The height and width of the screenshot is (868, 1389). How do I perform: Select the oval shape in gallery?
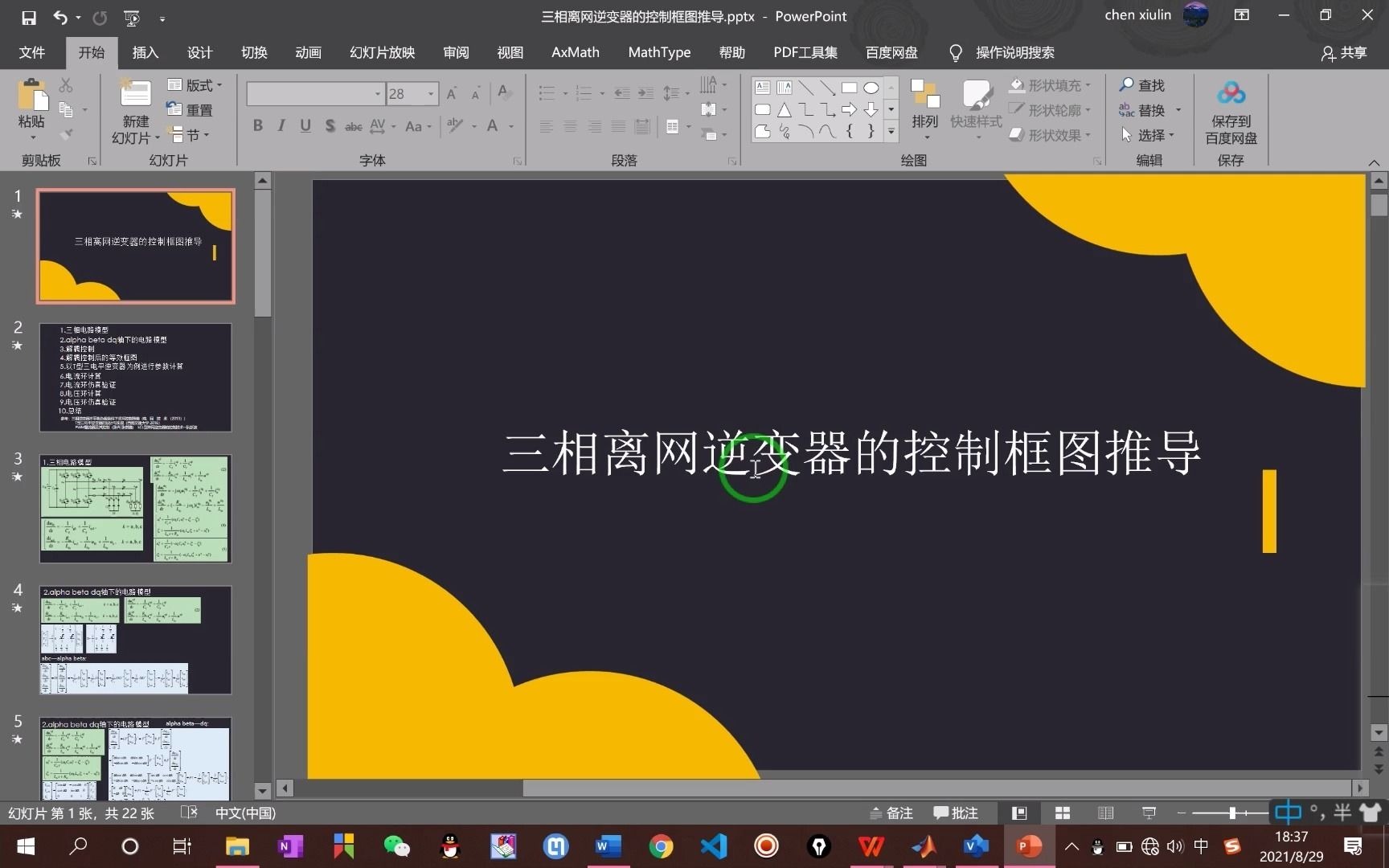point(871,88)
